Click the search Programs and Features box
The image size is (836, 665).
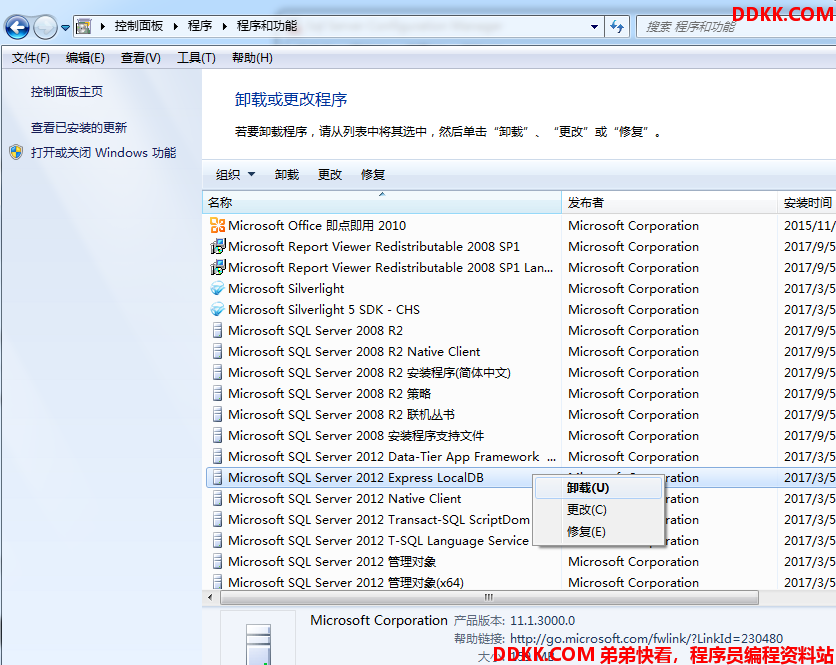pyautogui.click(x=736, y=27)
